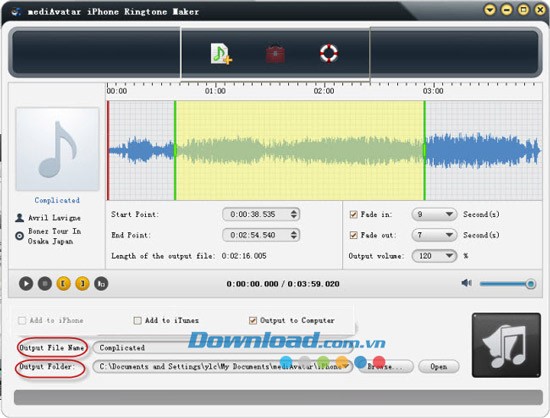Click the artist name Avril Lavigne
550x418 pixels.
(54, 218)
